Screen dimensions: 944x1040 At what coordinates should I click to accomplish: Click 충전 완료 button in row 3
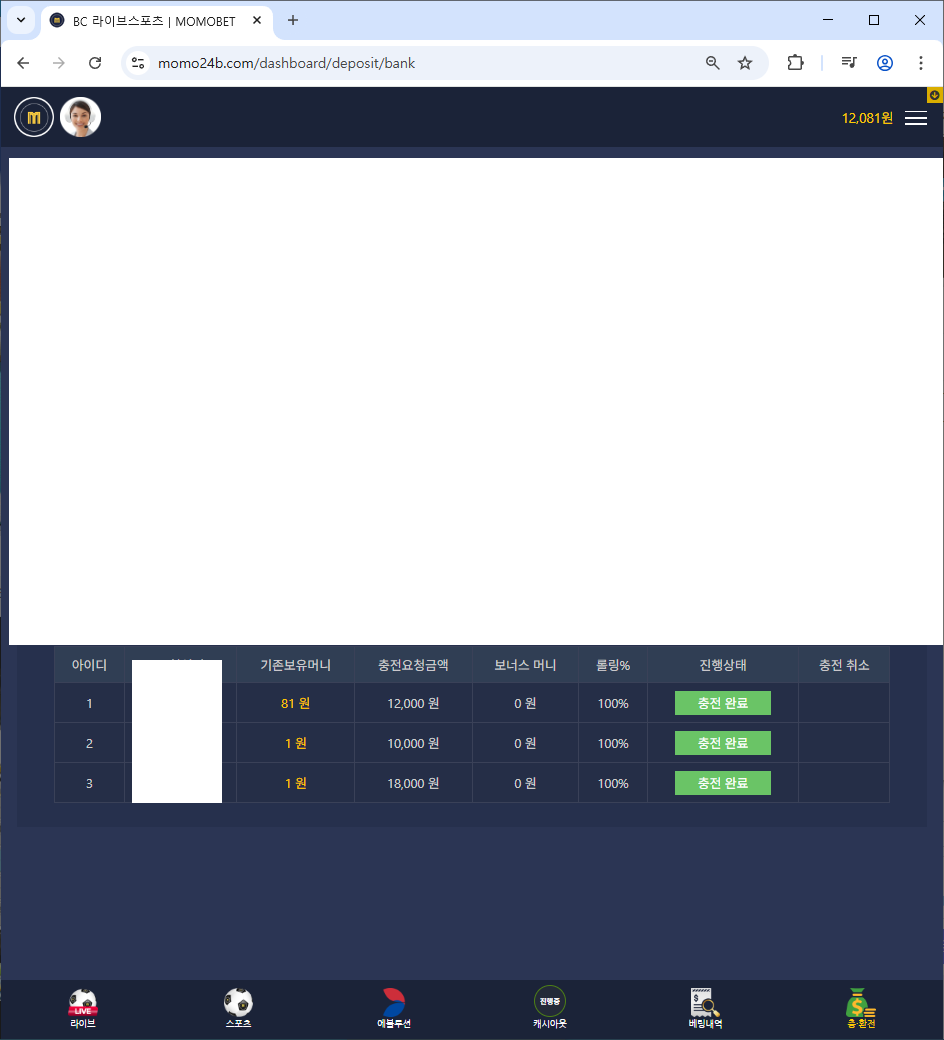pos(722,783)
